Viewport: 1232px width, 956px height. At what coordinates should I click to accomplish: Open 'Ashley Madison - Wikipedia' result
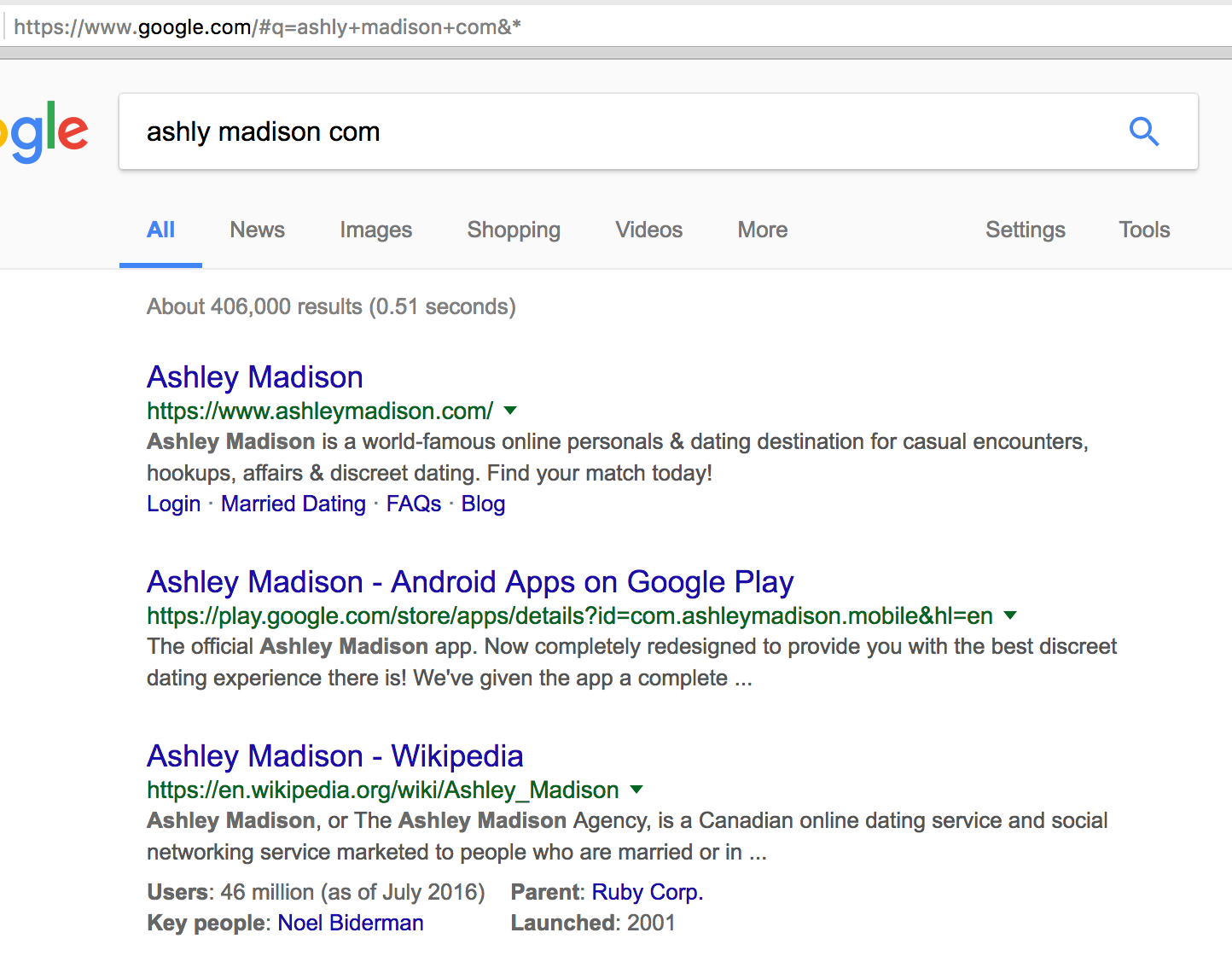click(x=335, y=756)
